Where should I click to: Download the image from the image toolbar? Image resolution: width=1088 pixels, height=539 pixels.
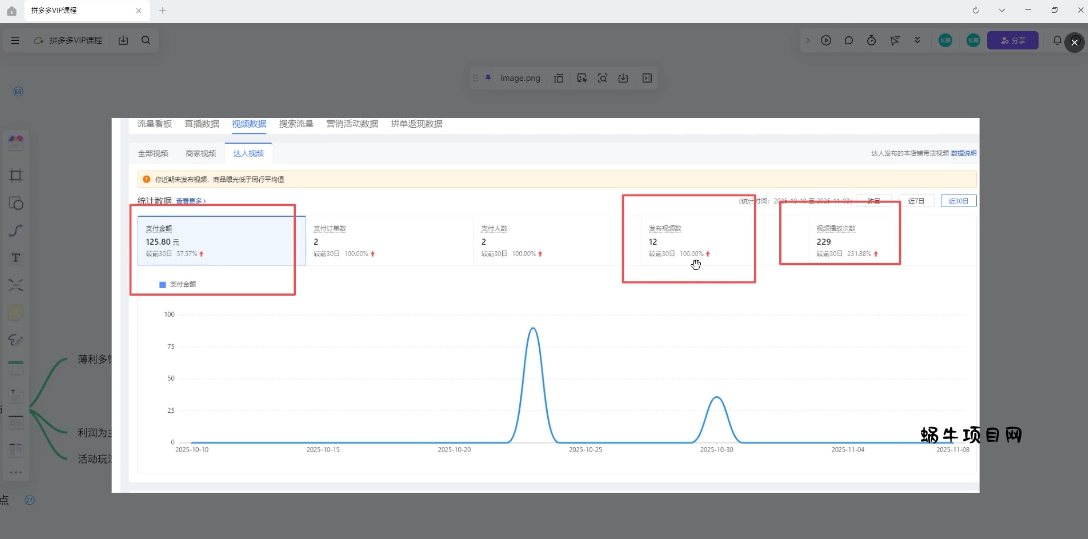(x=624, y=78)
